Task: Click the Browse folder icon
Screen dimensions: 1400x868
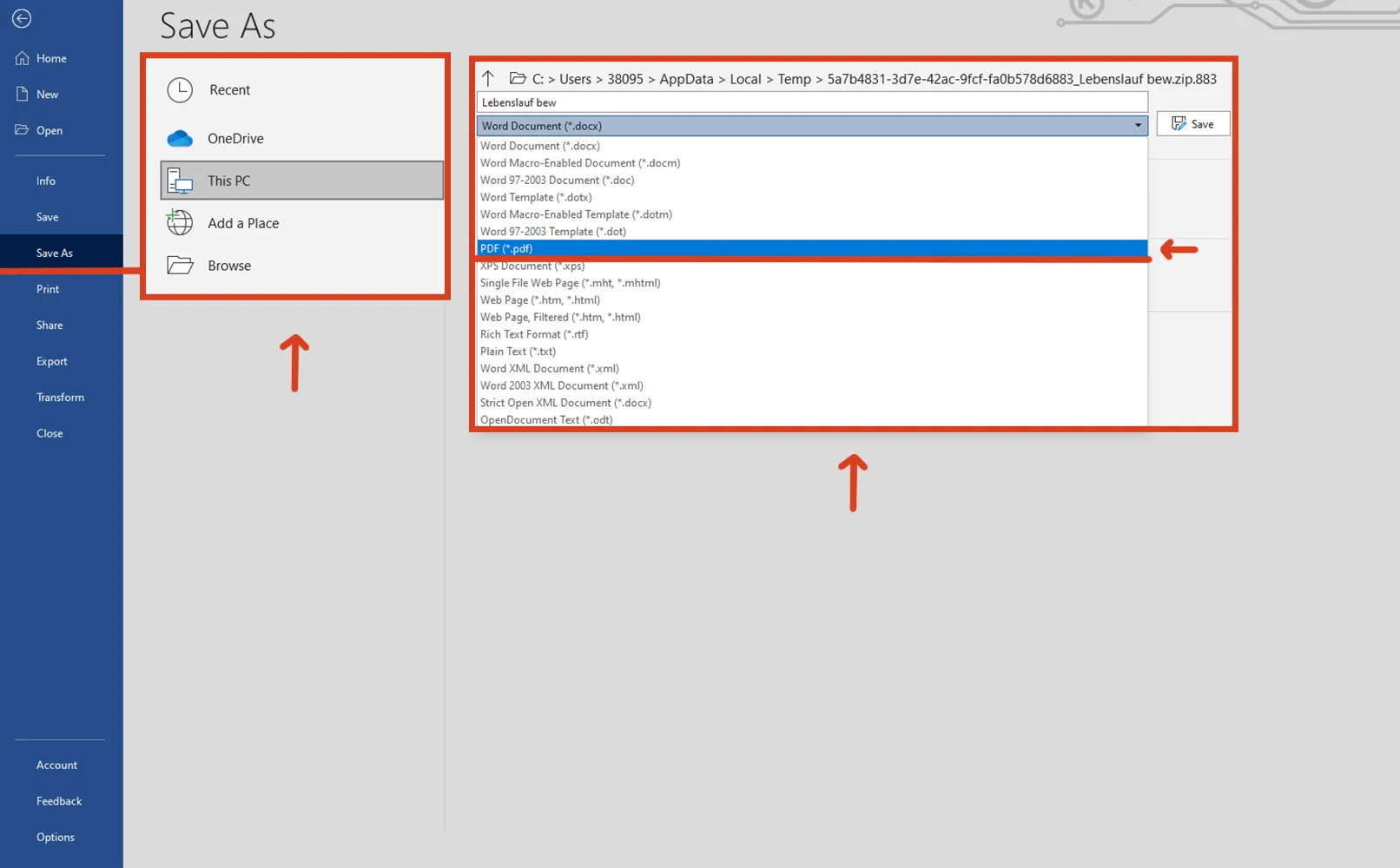Action: pyautogui.click(x=180, y=266)
